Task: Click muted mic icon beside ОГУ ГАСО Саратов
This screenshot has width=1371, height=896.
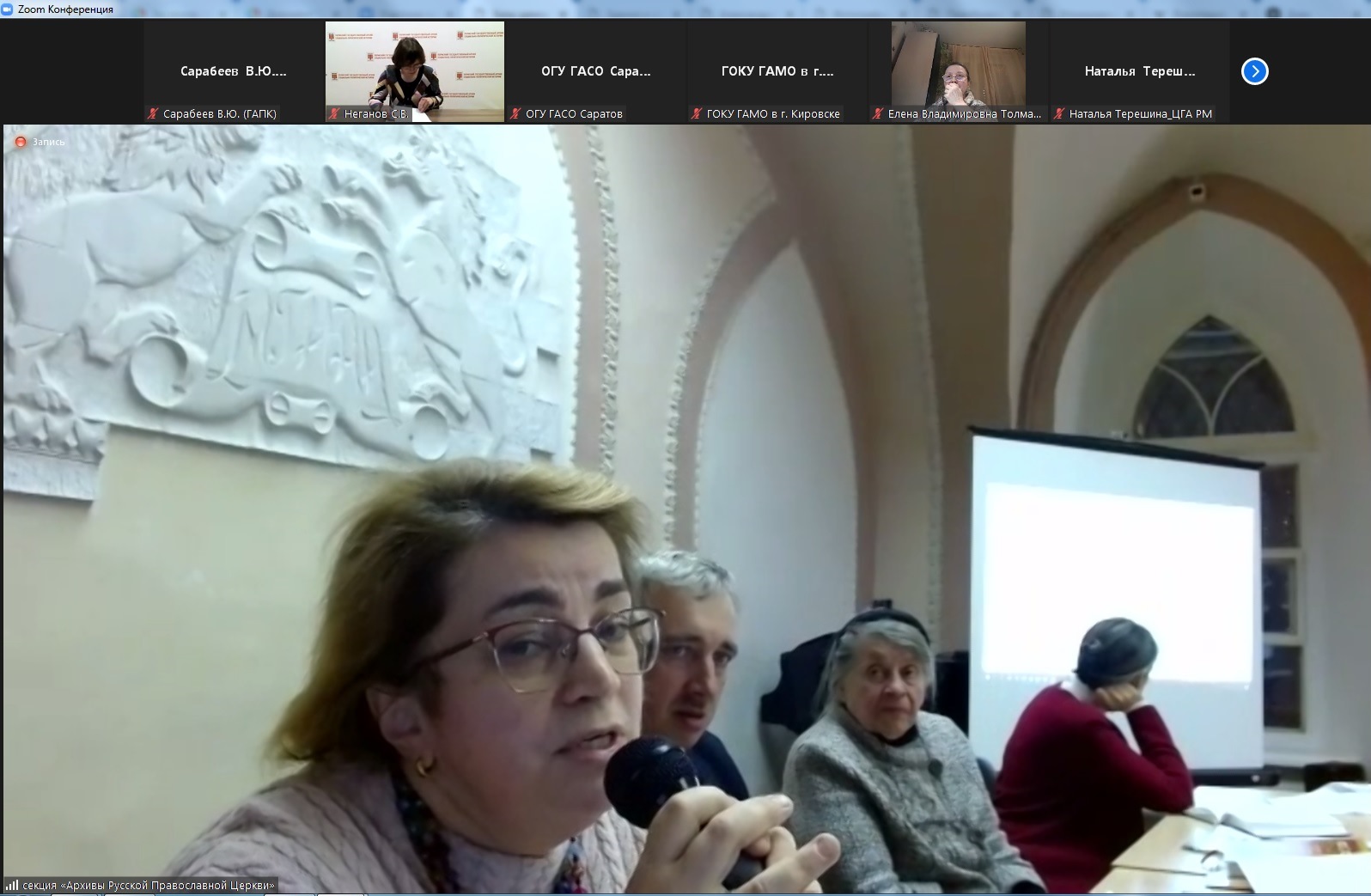Action: [516, 113]
